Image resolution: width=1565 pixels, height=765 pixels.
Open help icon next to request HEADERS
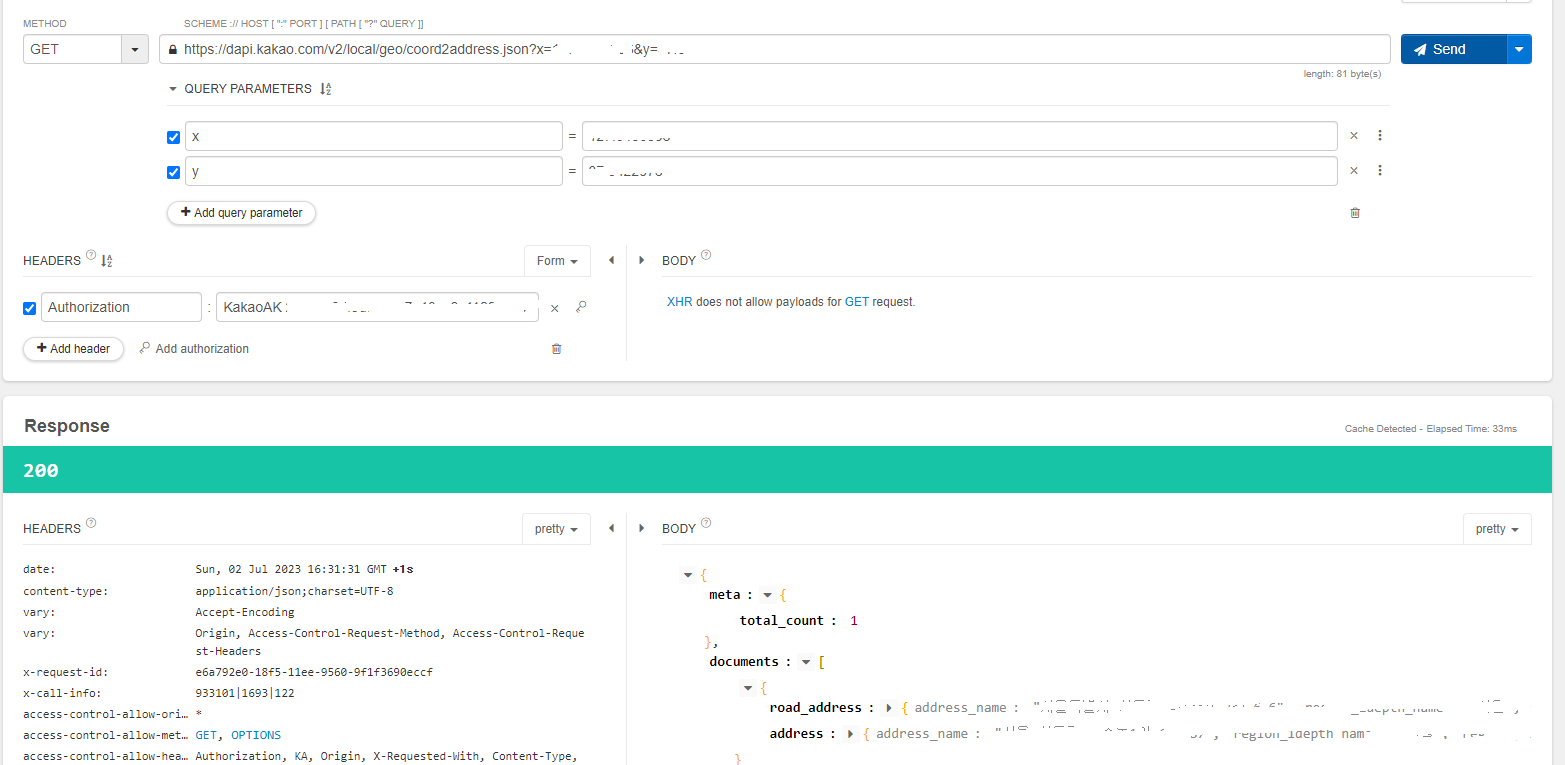click(91, 255)
